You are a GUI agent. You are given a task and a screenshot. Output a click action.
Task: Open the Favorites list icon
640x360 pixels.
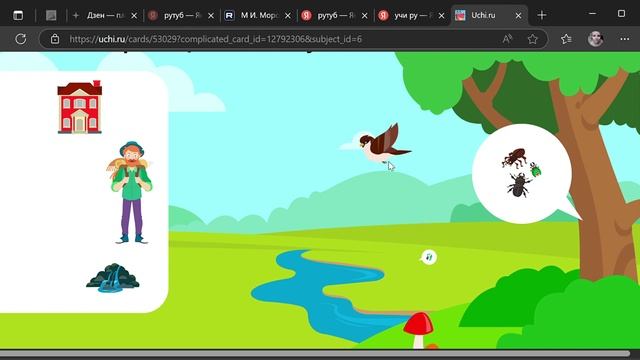tap(566, 39)
